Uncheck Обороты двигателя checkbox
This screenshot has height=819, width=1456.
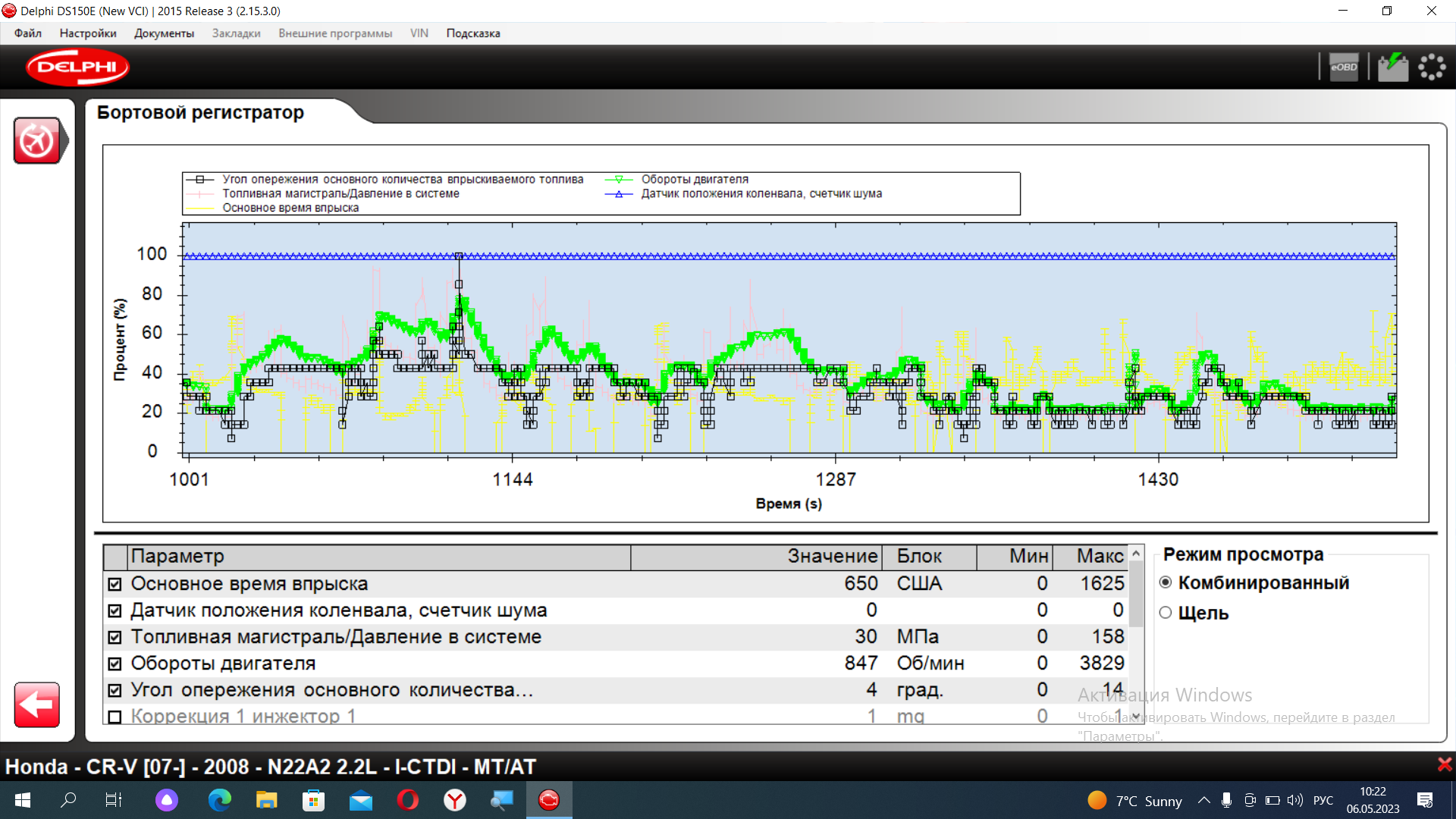(x=115, y=664)
